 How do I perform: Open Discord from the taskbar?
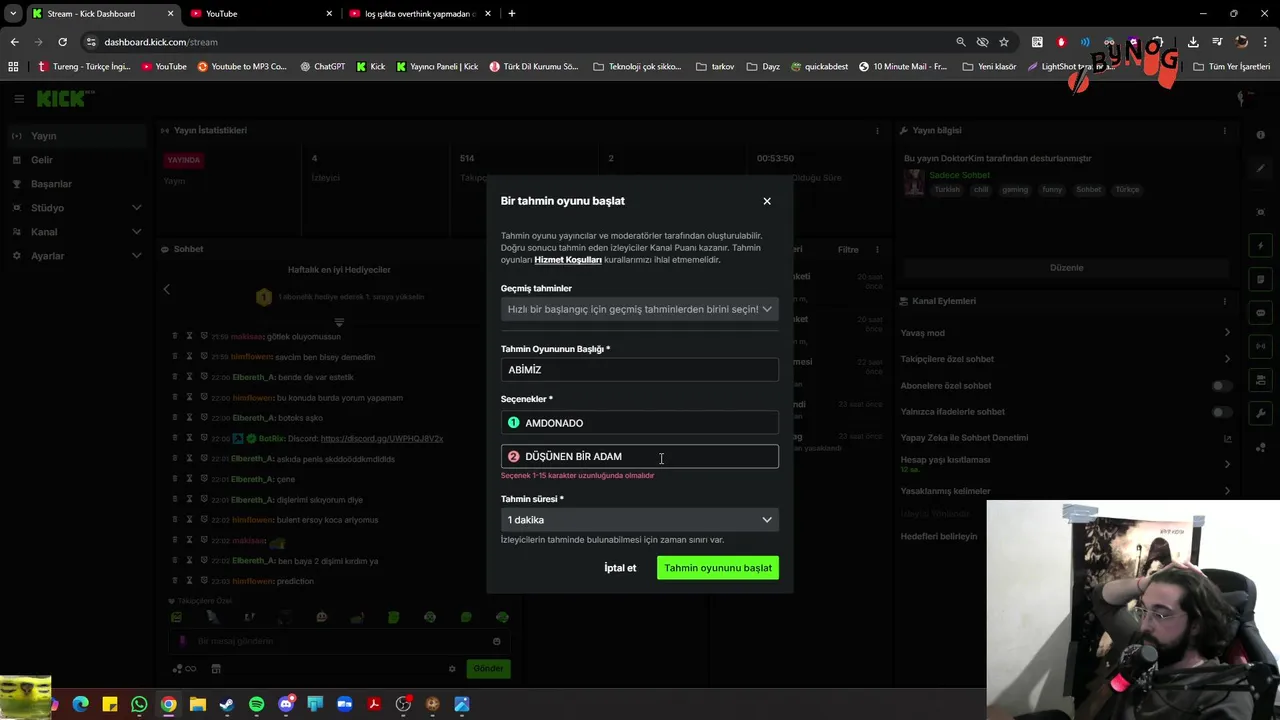[x=286, y=705]
